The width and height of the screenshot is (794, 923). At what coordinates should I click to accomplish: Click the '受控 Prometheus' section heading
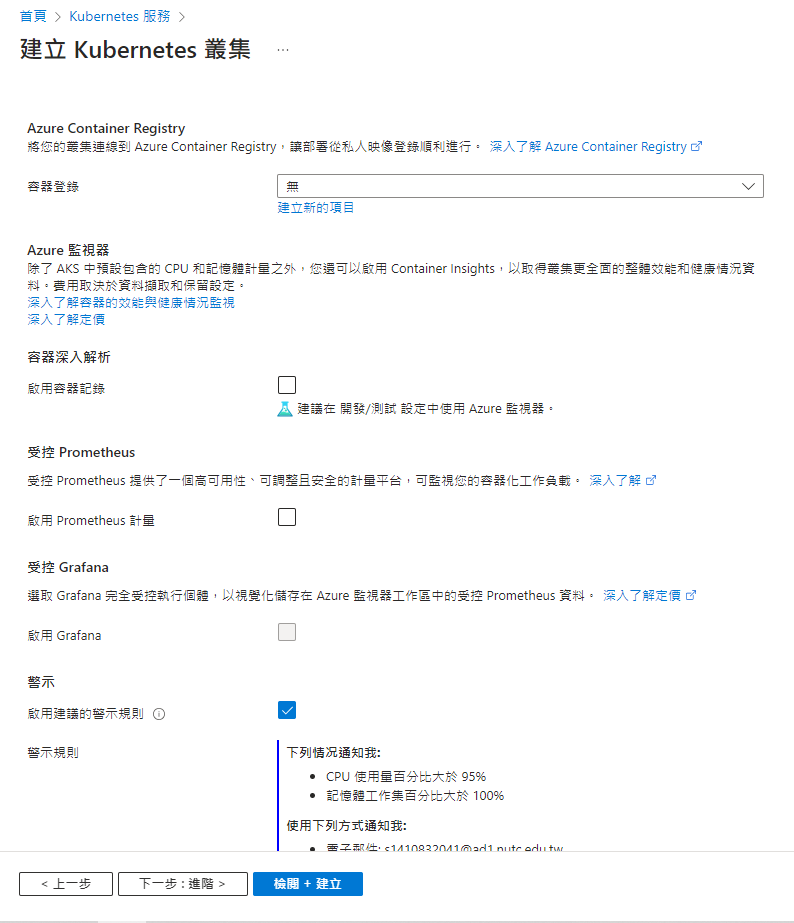click(x=81, y=453)
